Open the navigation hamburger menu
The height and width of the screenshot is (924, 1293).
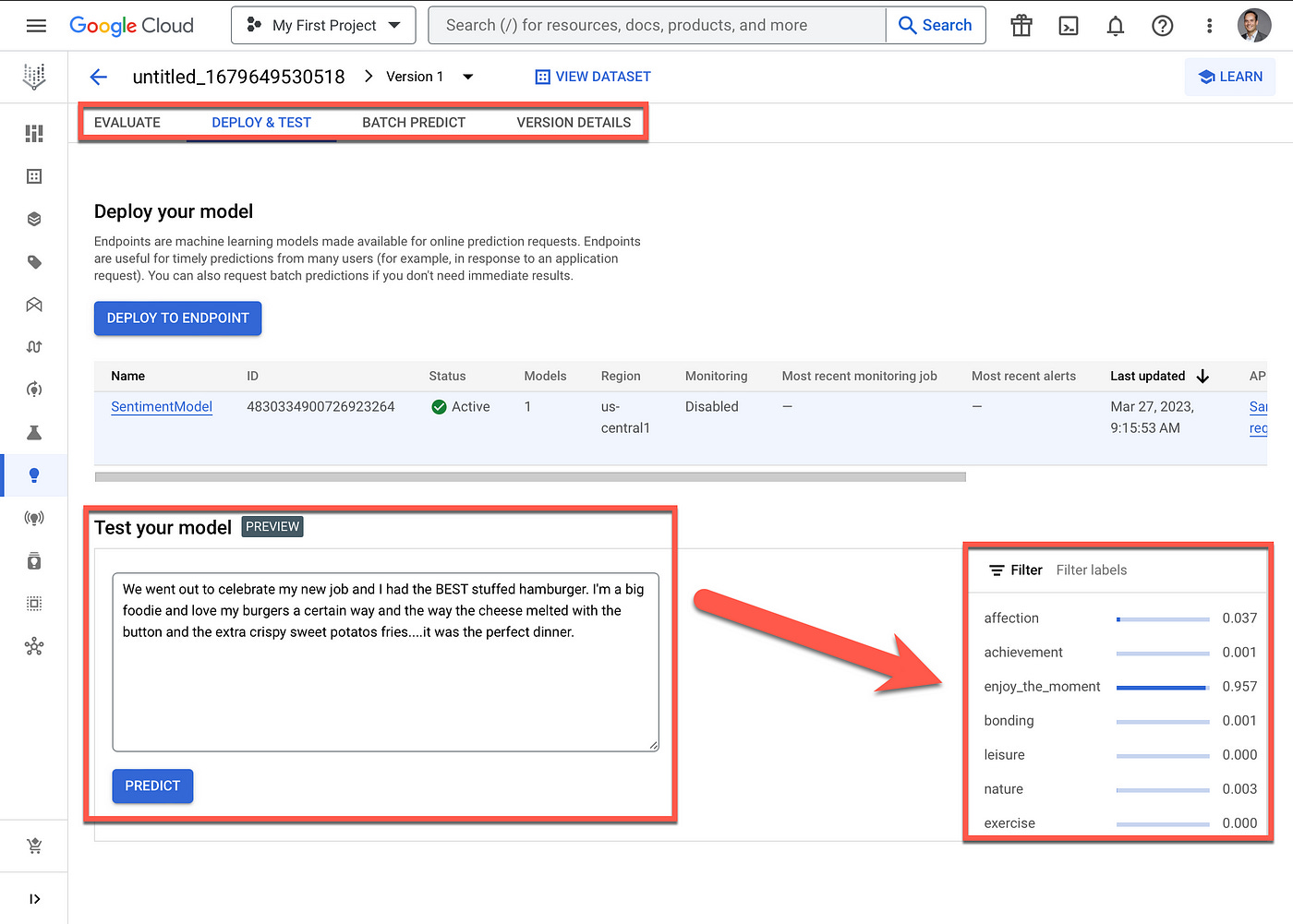coord(36,25)
